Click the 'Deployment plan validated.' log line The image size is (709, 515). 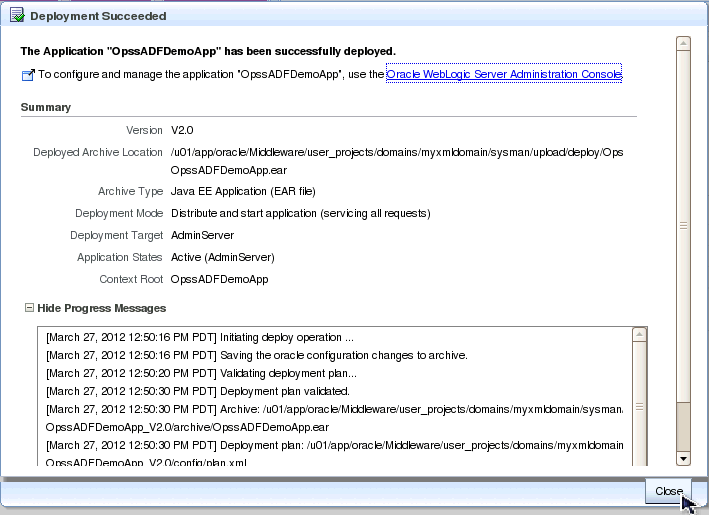point(198,392)
